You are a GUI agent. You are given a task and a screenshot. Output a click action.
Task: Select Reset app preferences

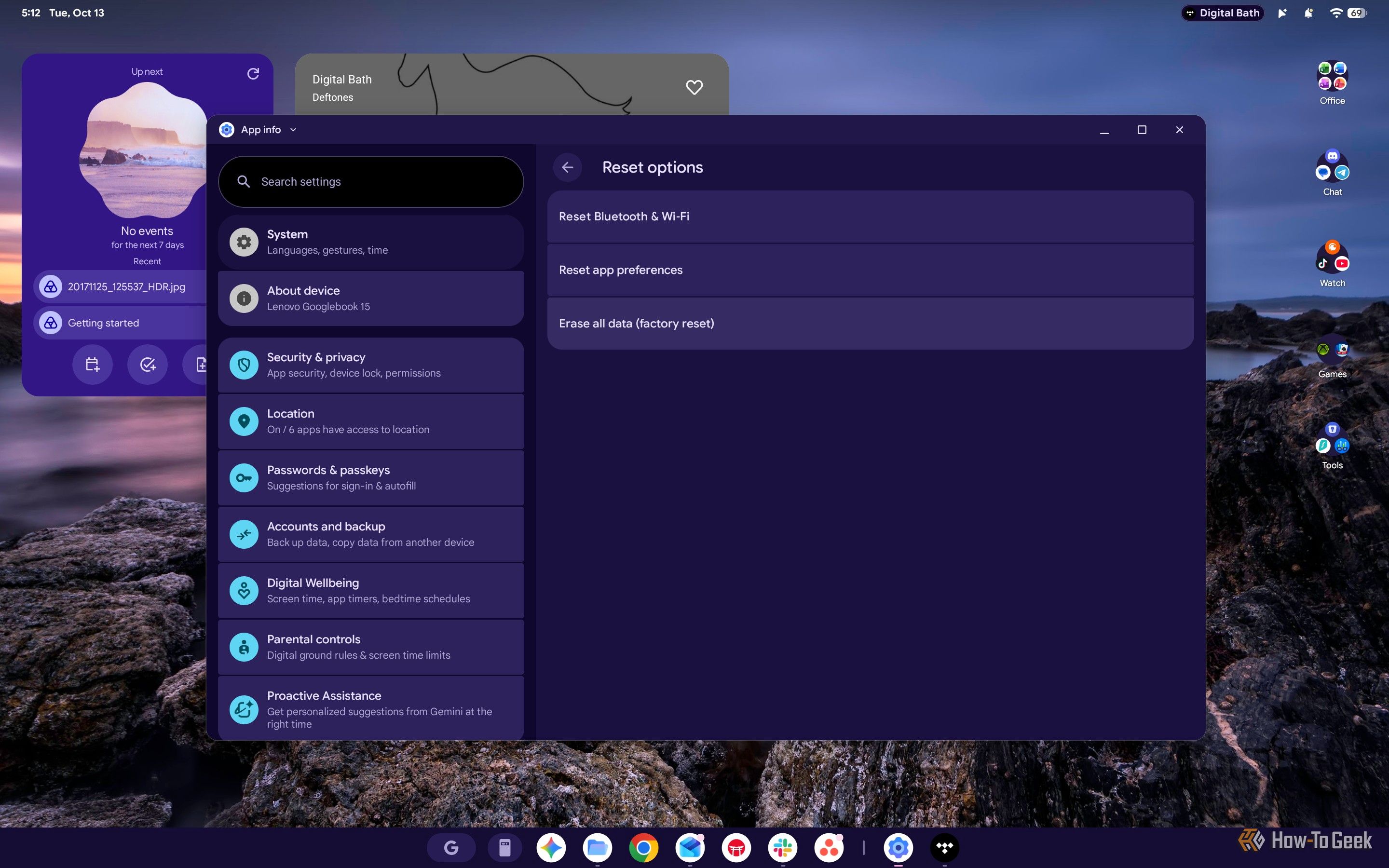(x=870, y=270)
